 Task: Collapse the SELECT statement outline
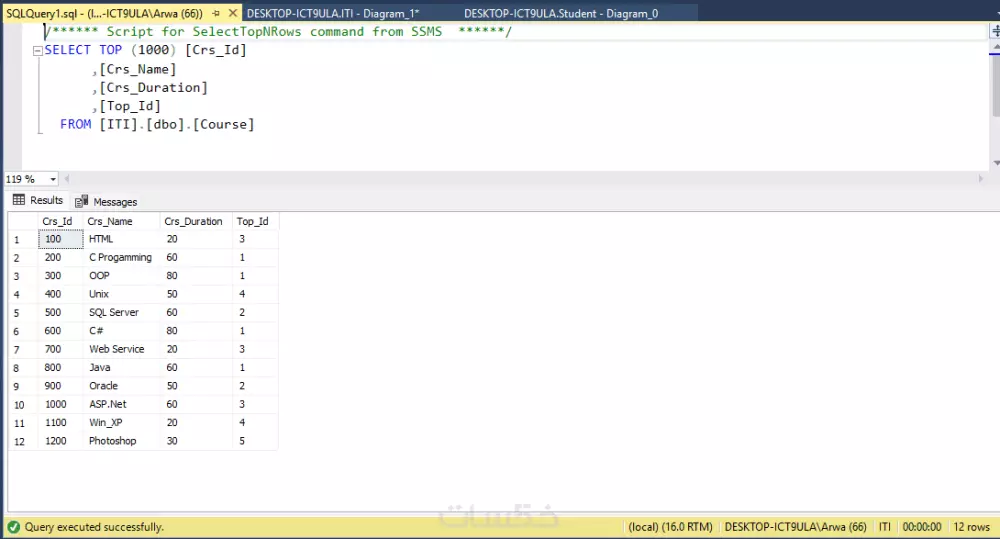38,50
